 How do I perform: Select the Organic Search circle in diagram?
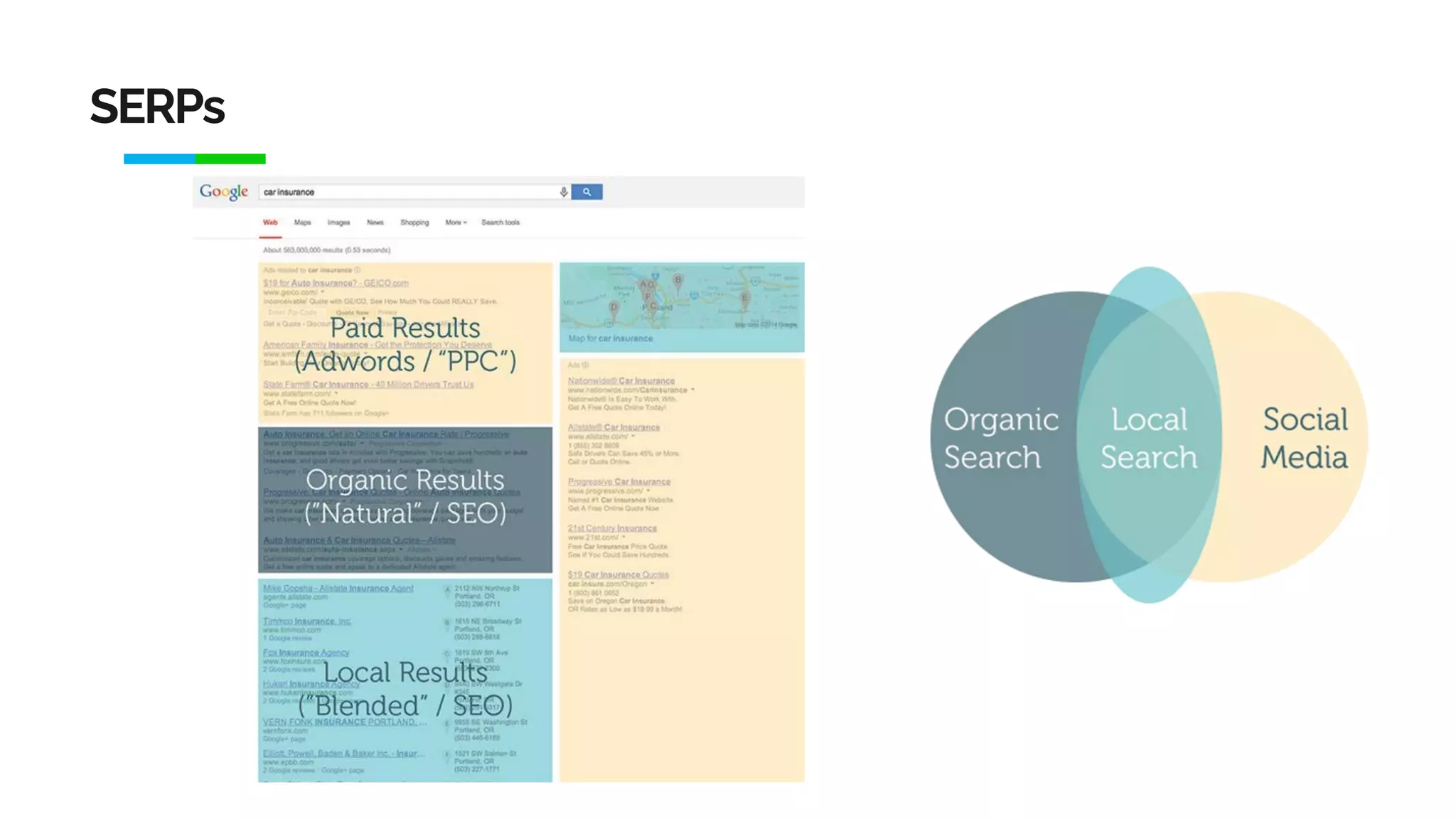click(x=1000, y=438)
